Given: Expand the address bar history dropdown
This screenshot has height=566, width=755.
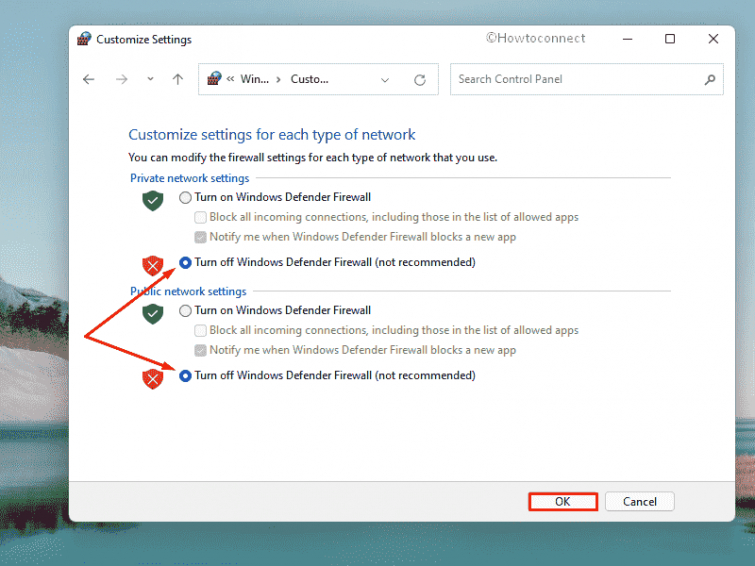Looking at the screenshot, I should 385,80.
